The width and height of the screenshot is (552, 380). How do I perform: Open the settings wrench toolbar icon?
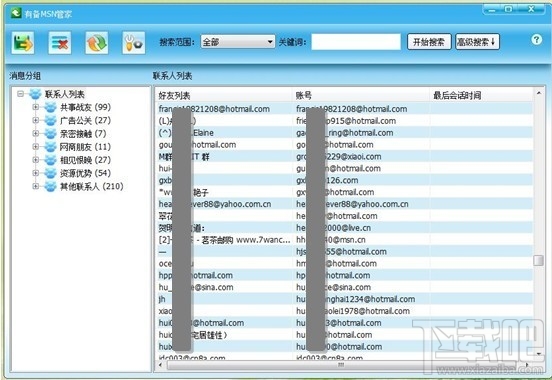click(x=133, y=43)
